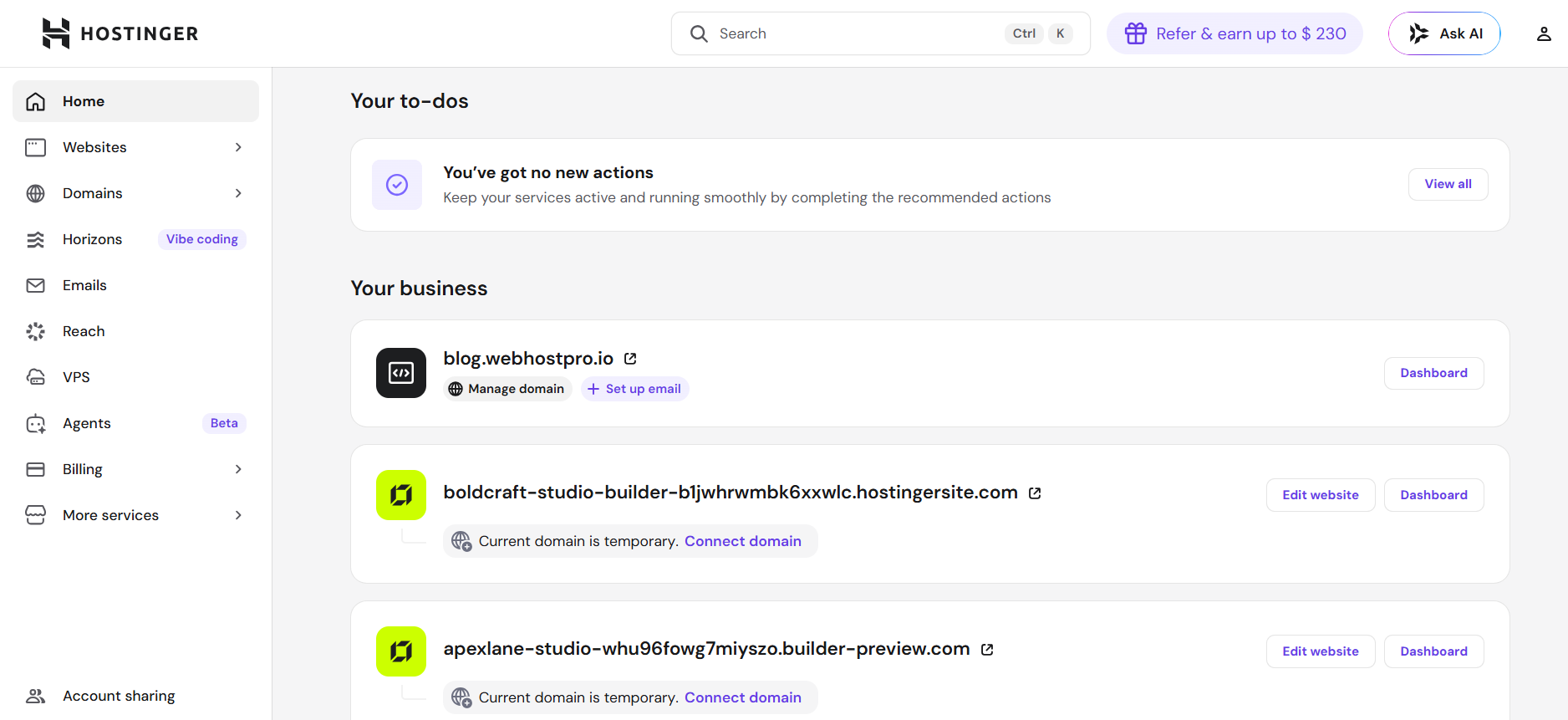The height and width of the screenshot is (720, 1568).
Task: Open Reach in the sidebar
Action: click(135, 331)
